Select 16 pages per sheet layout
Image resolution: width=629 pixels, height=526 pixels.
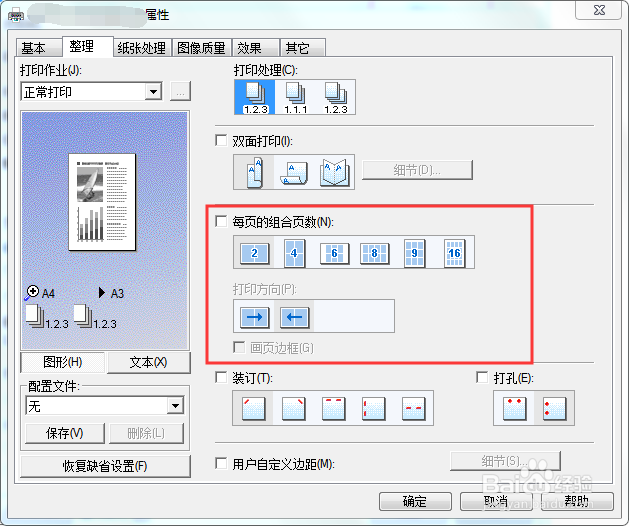pos(455,253)
